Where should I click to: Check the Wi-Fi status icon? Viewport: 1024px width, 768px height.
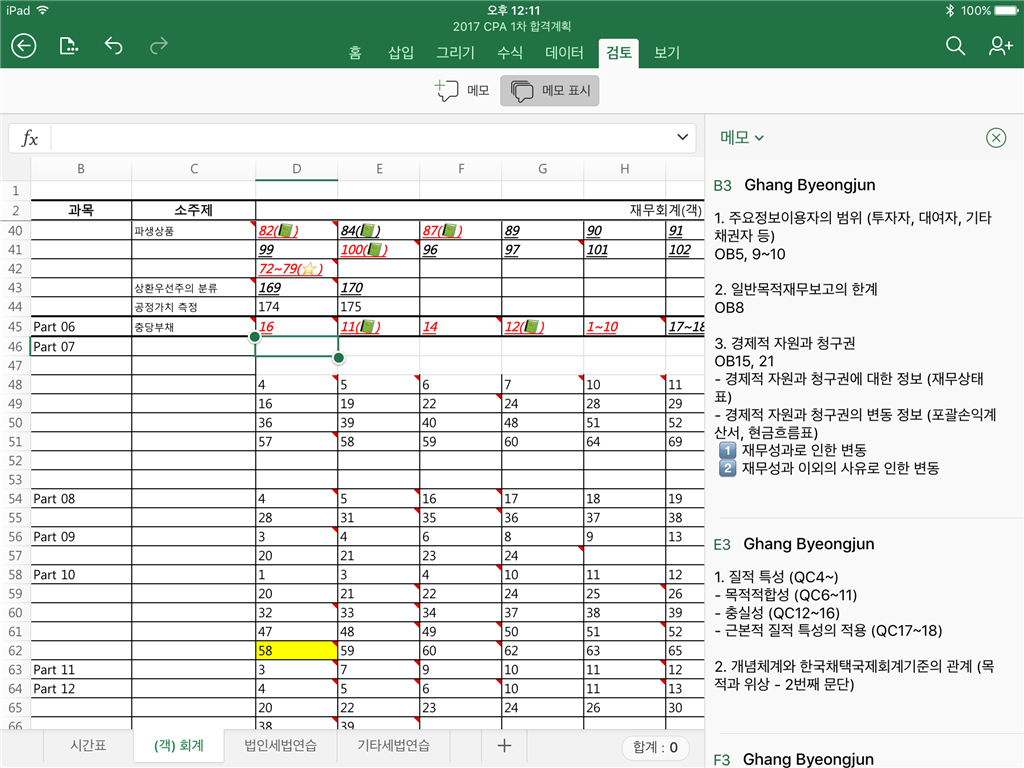43,10
